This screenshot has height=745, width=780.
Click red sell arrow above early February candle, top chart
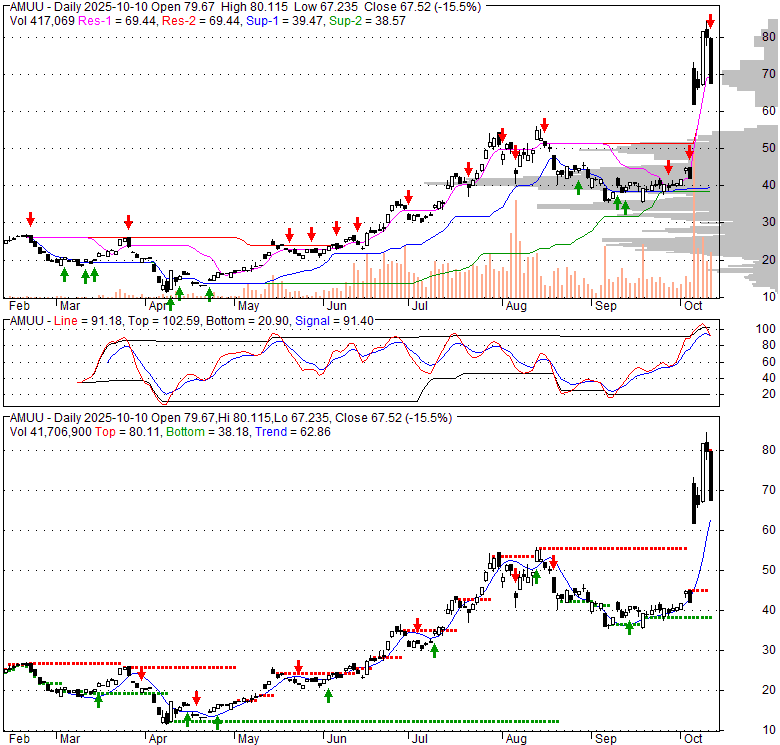tap(31, 218)
